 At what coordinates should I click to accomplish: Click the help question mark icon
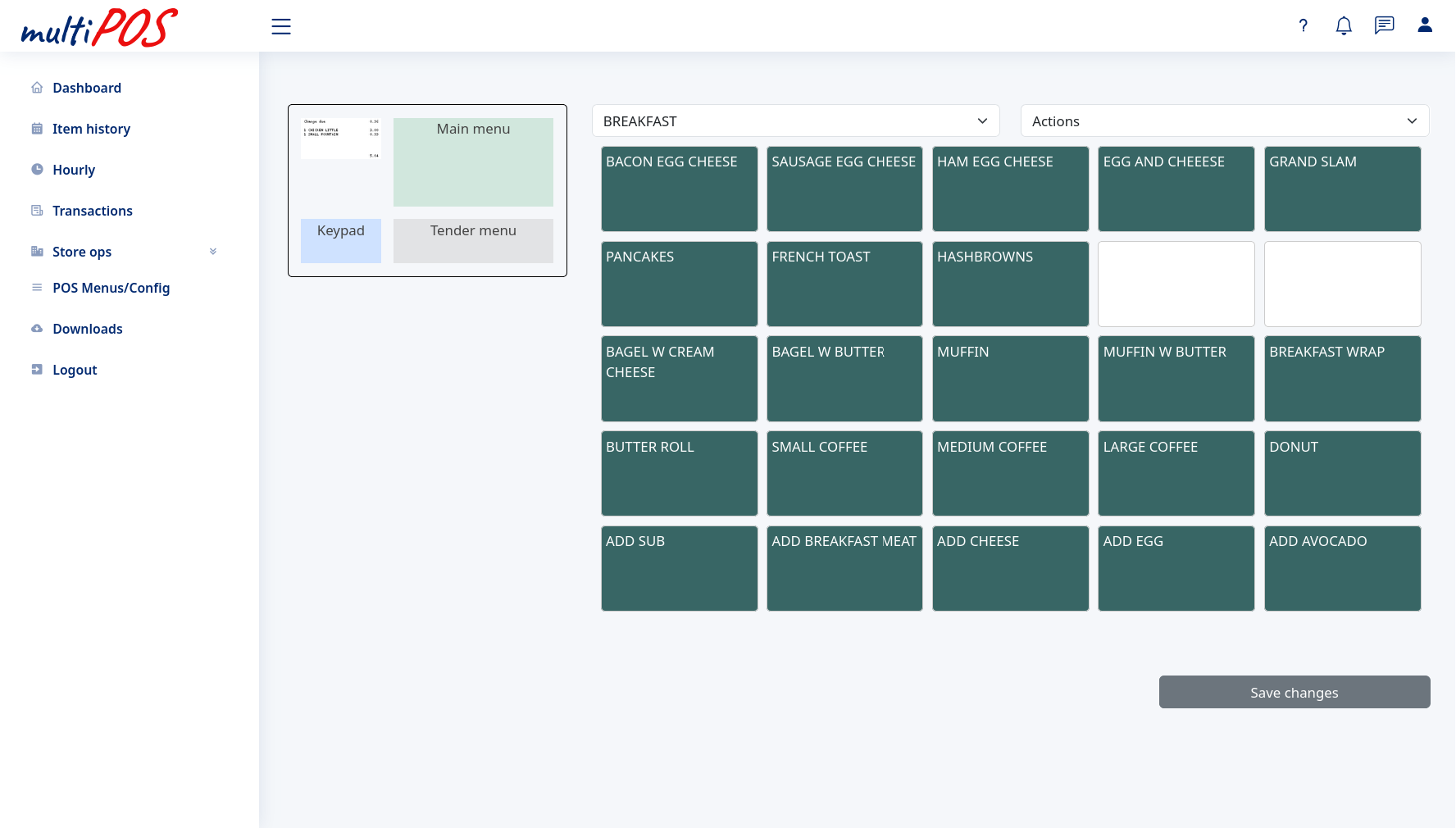click(x=1303, y=25)
